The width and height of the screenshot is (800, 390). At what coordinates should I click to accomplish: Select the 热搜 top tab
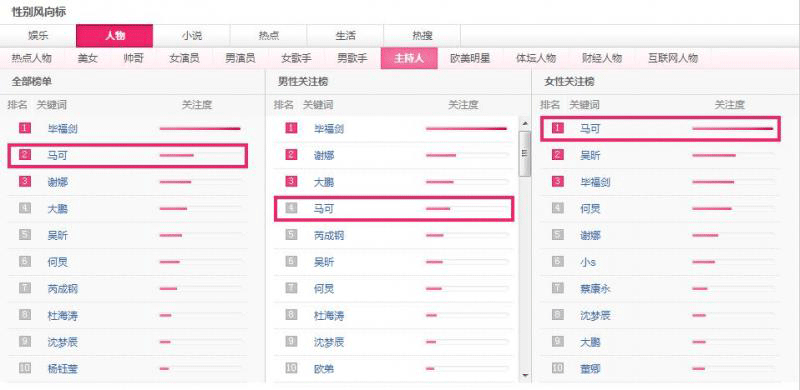[x=422, y=36]
